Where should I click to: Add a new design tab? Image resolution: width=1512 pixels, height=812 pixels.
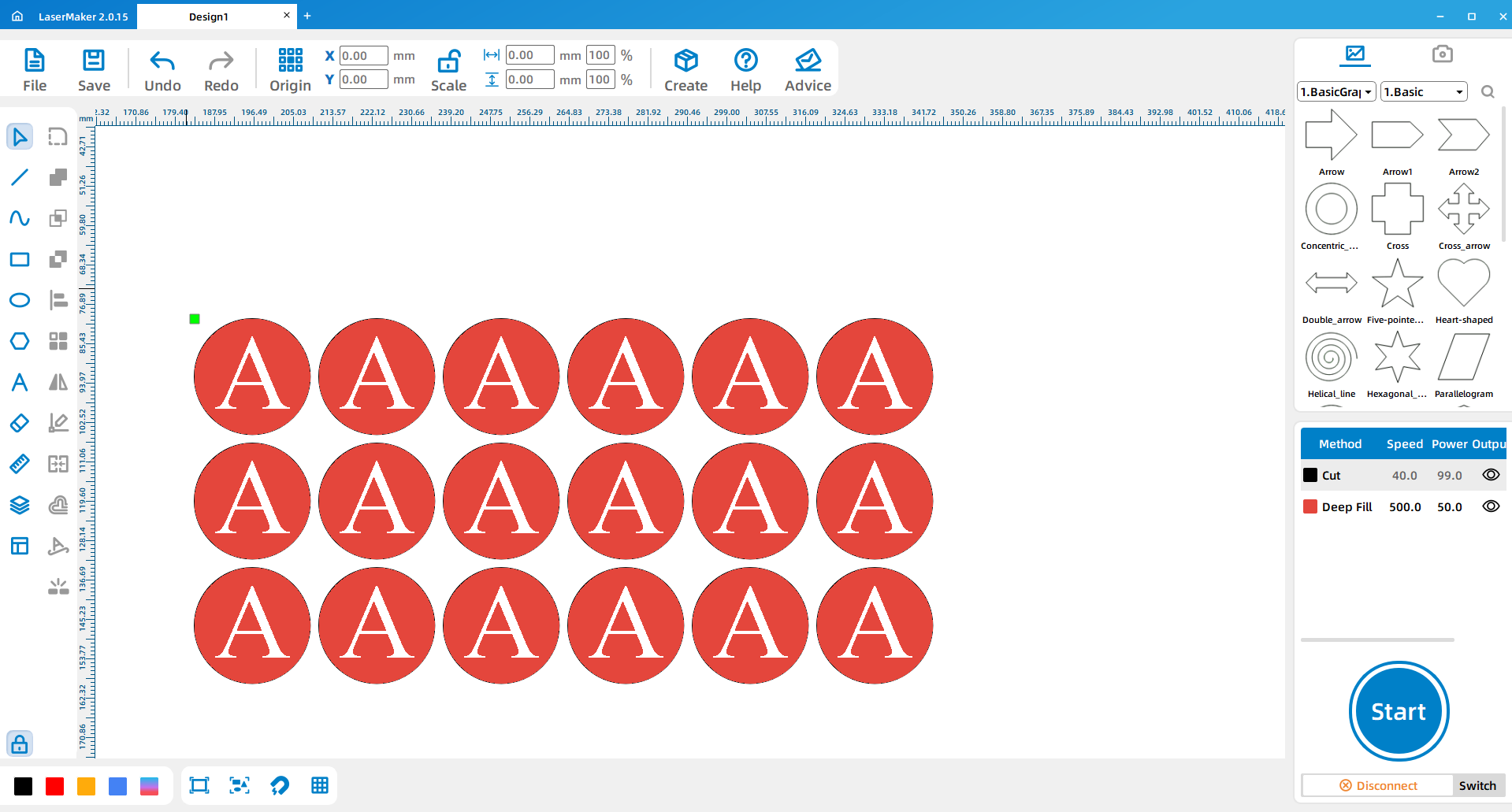tap(307, 16)
